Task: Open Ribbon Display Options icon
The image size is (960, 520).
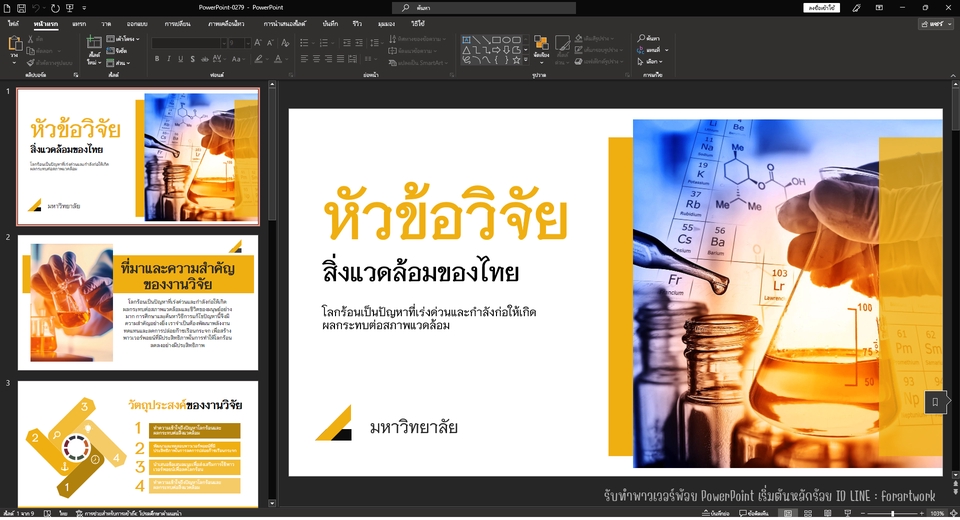Action: click(x=879, y=8)
